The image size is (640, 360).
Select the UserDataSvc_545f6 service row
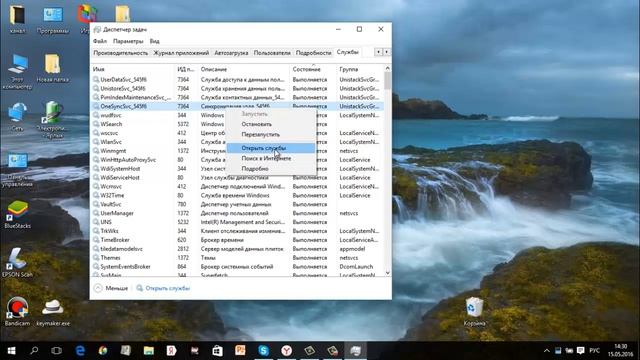[x=237, y=80]
